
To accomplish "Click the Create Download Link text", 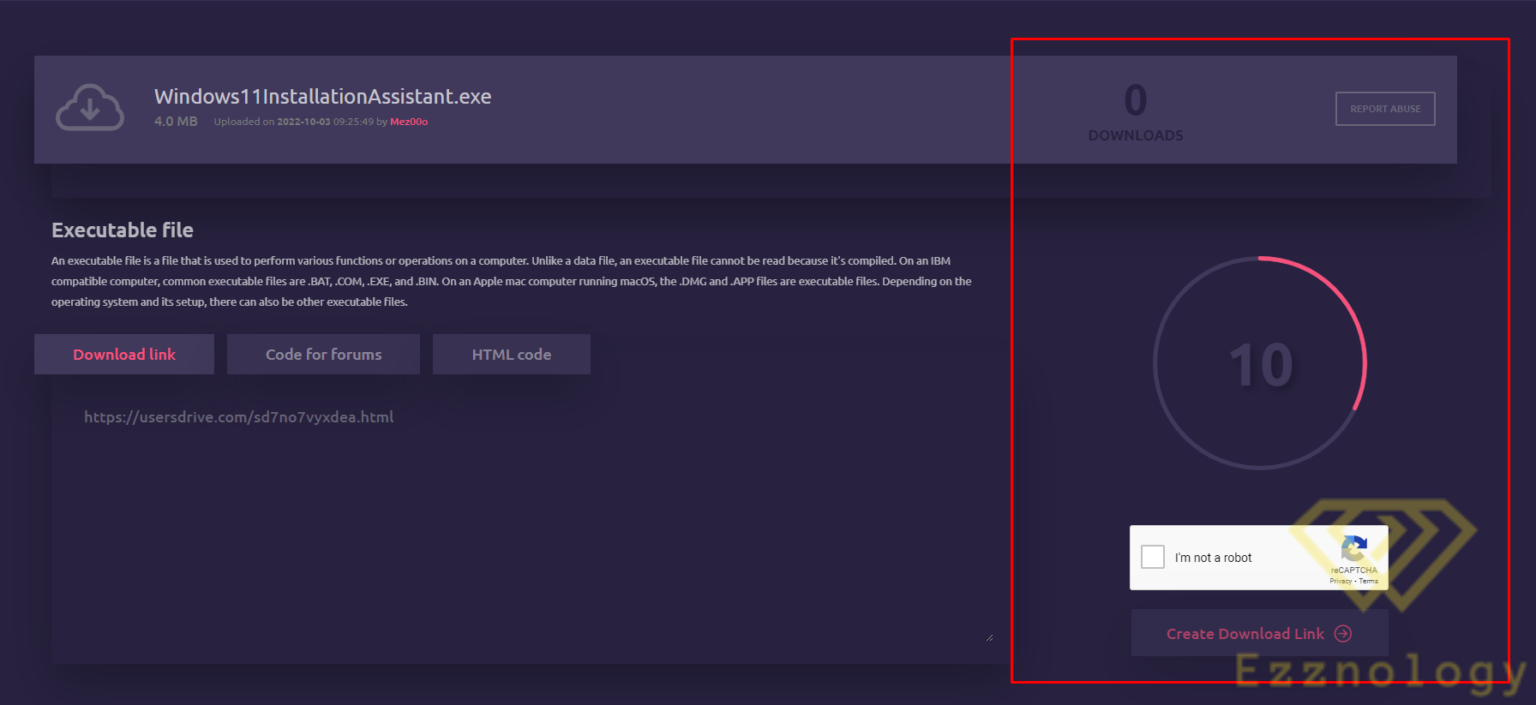I will point(1245,634).
